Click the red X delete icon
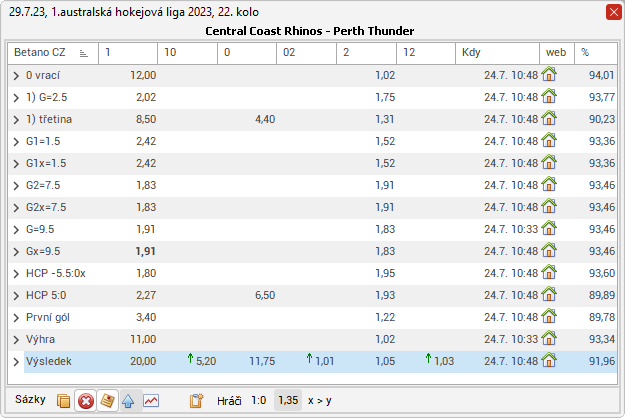Viewport: 625px width, 418px height. (86, 400)
